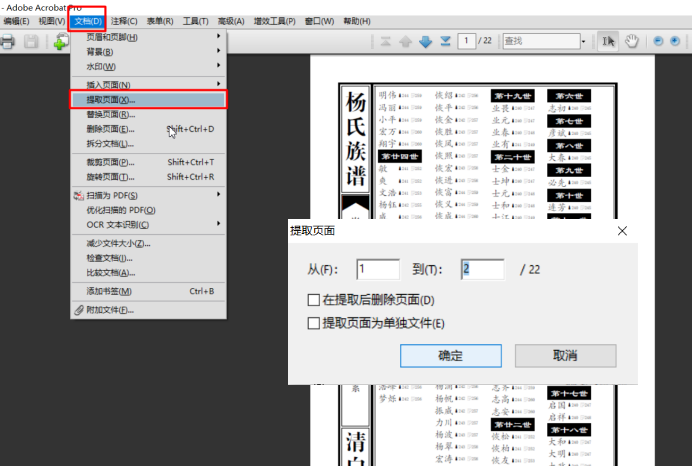Choose 删除页面(E)... menu item

point(148,129)
